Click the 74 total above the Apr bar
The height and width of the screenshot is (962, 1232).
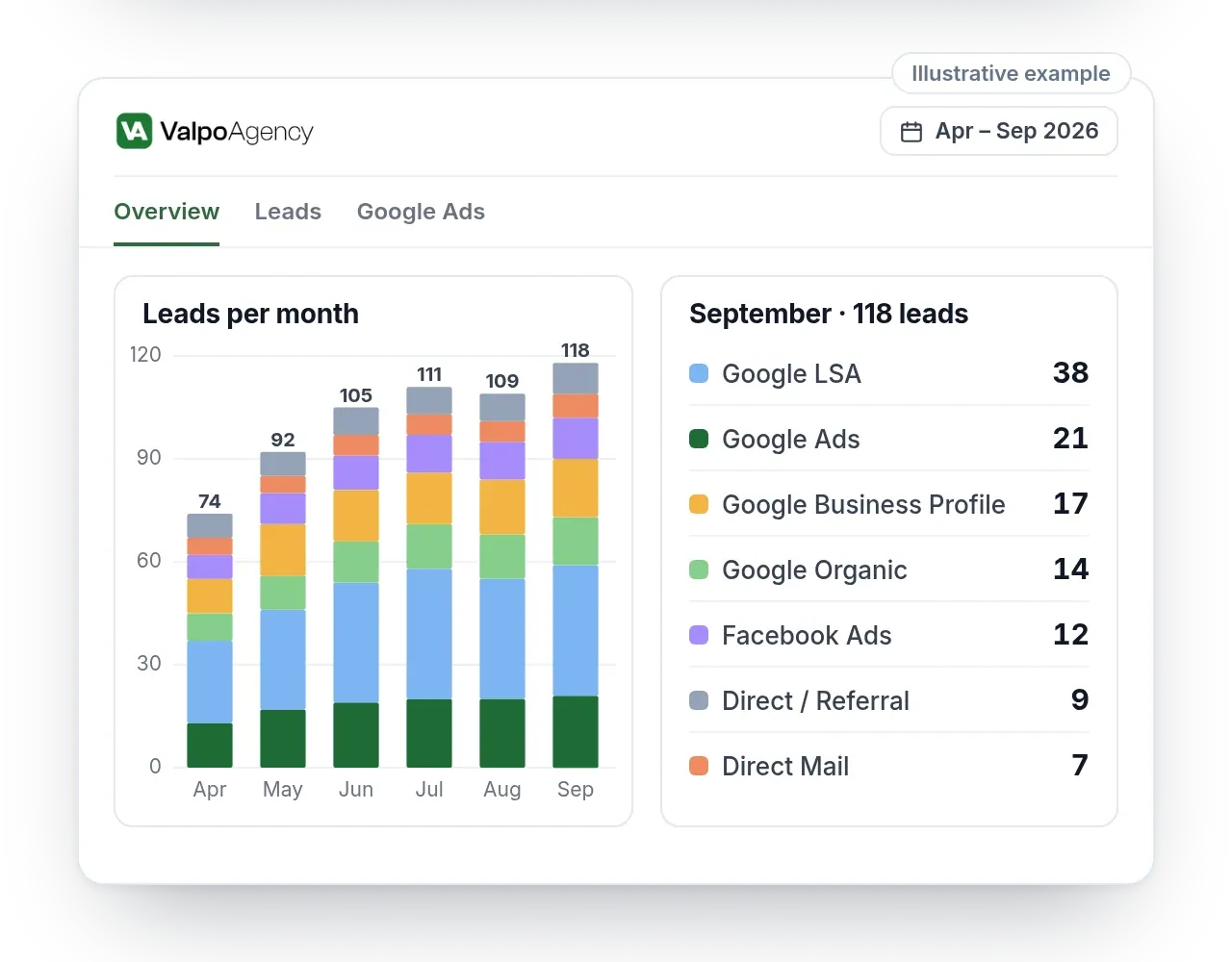(x=210, y=501)
